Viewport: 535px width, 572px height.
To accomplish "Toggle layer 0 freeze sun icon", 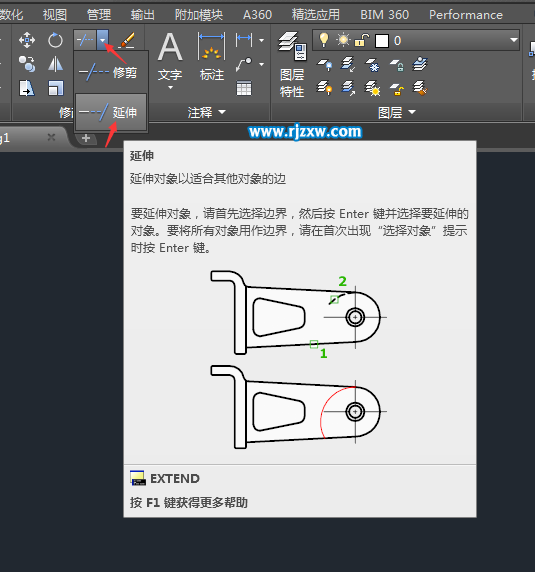I will point(343,40).
